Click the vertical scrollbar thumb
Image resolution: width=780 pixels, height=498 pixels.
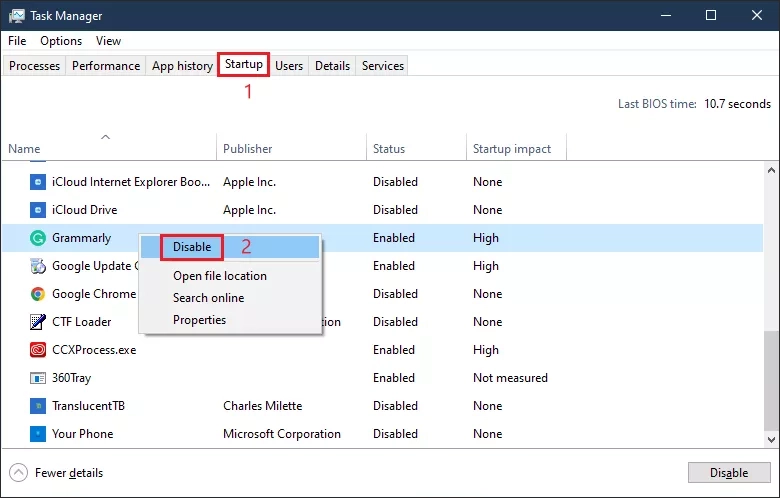(x=771, y=381)
